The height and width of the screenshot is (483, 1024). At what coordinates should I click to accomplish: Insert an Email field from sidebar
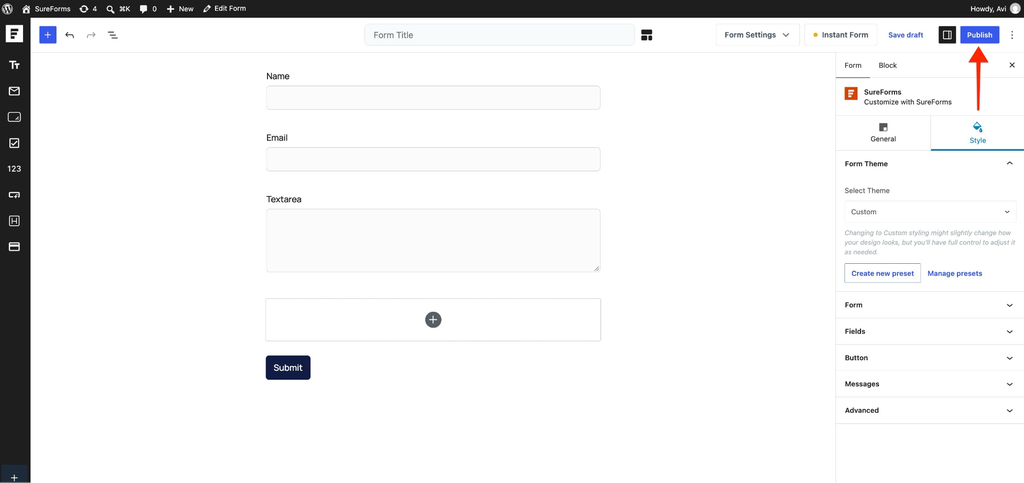coord(14,91)
